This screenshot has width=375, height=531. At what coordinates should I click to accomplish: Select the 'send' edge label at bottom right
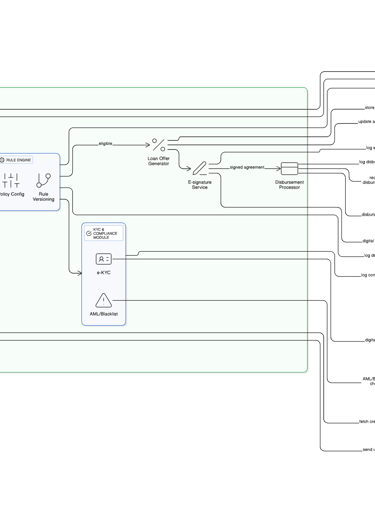tap(369, 450)
